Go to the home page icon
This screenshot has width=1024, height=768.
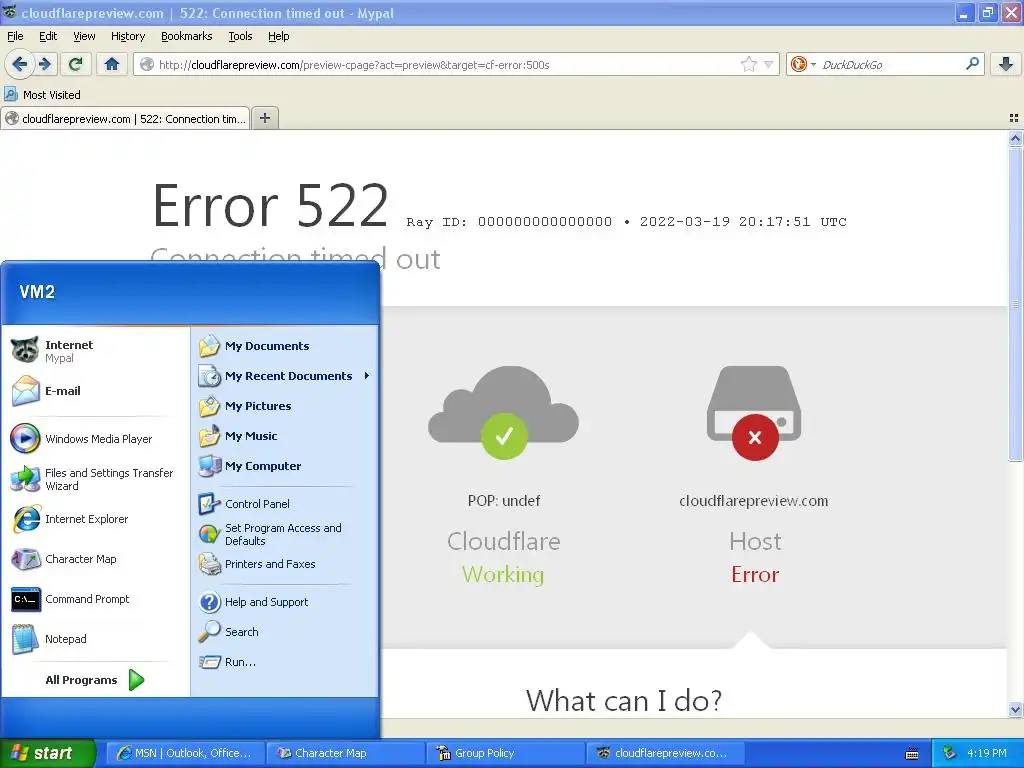(x=112, y=64)
